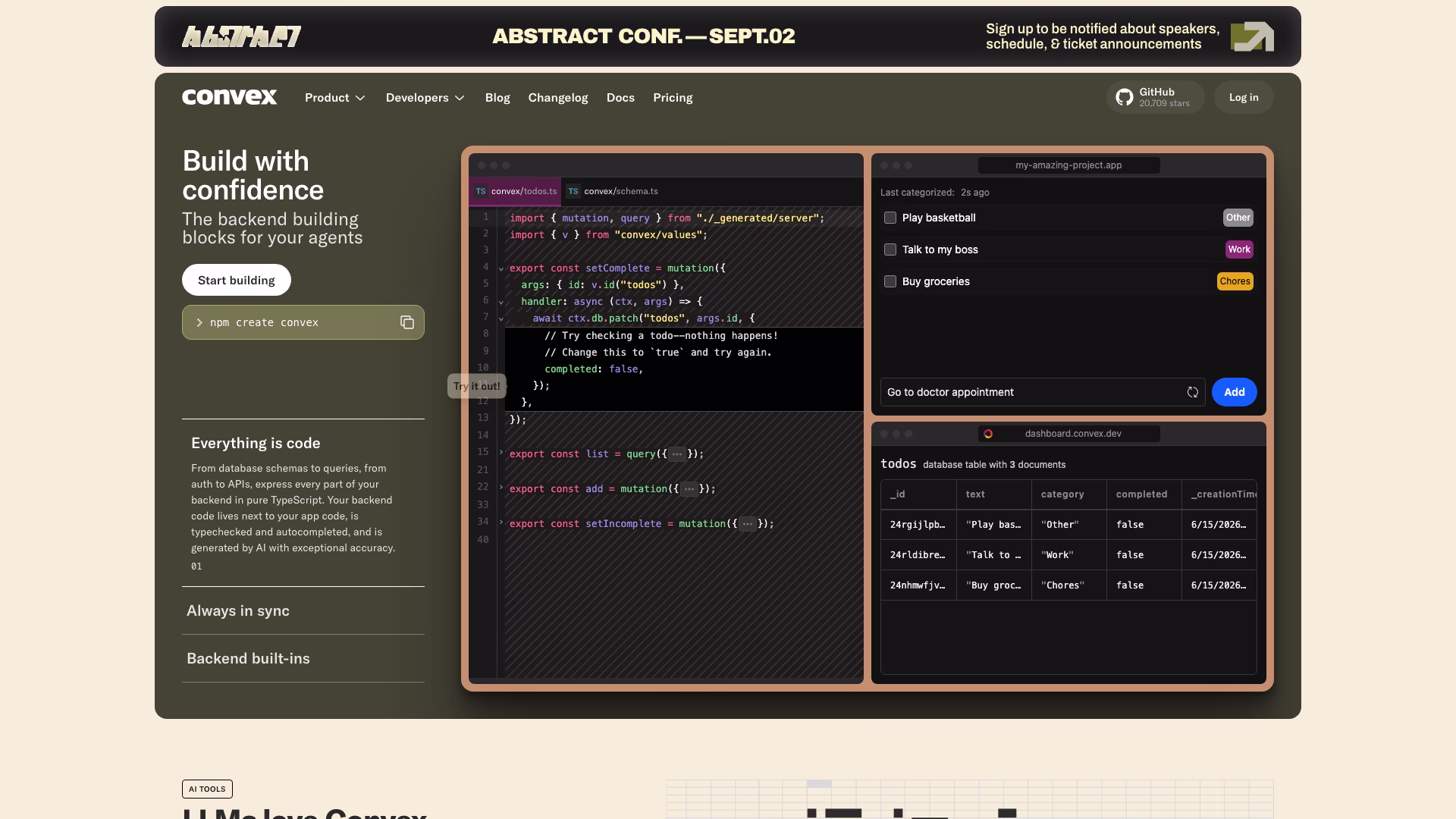Open the Pricing page
The width and height of the screenshot is (1456, 819).
[x=673, y=98]
